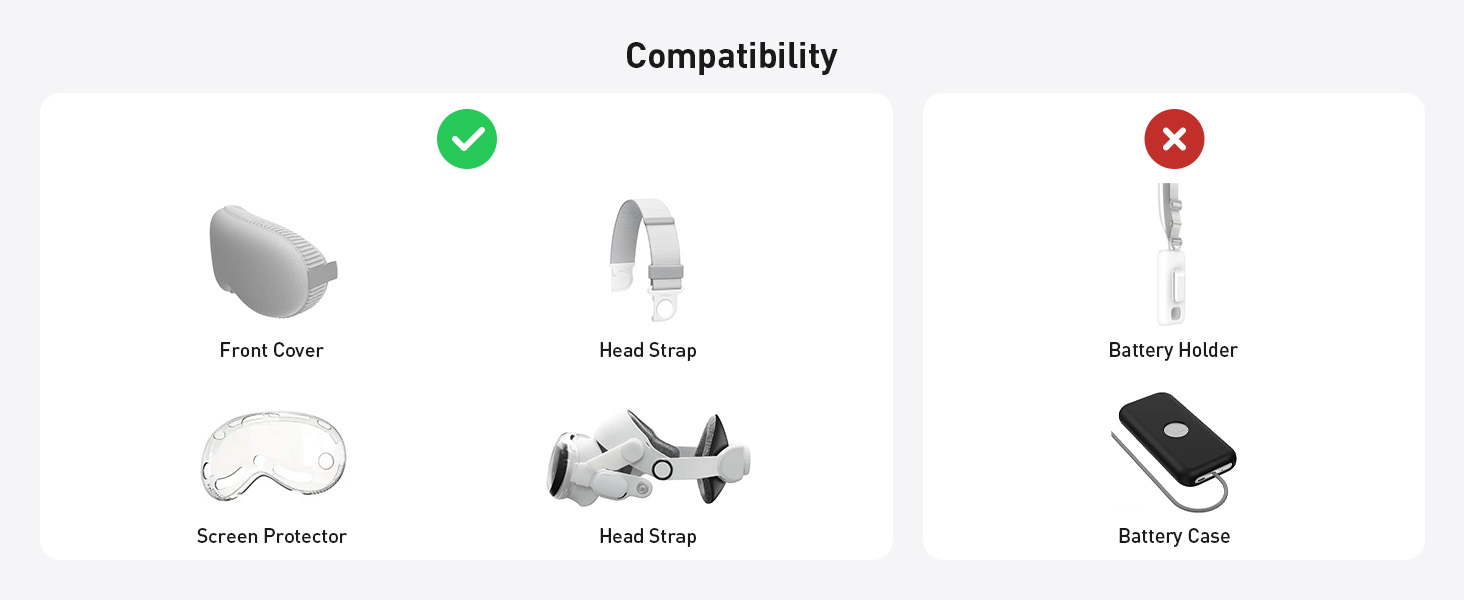Click the Battery Holder label

click(x=1173, y=350)
